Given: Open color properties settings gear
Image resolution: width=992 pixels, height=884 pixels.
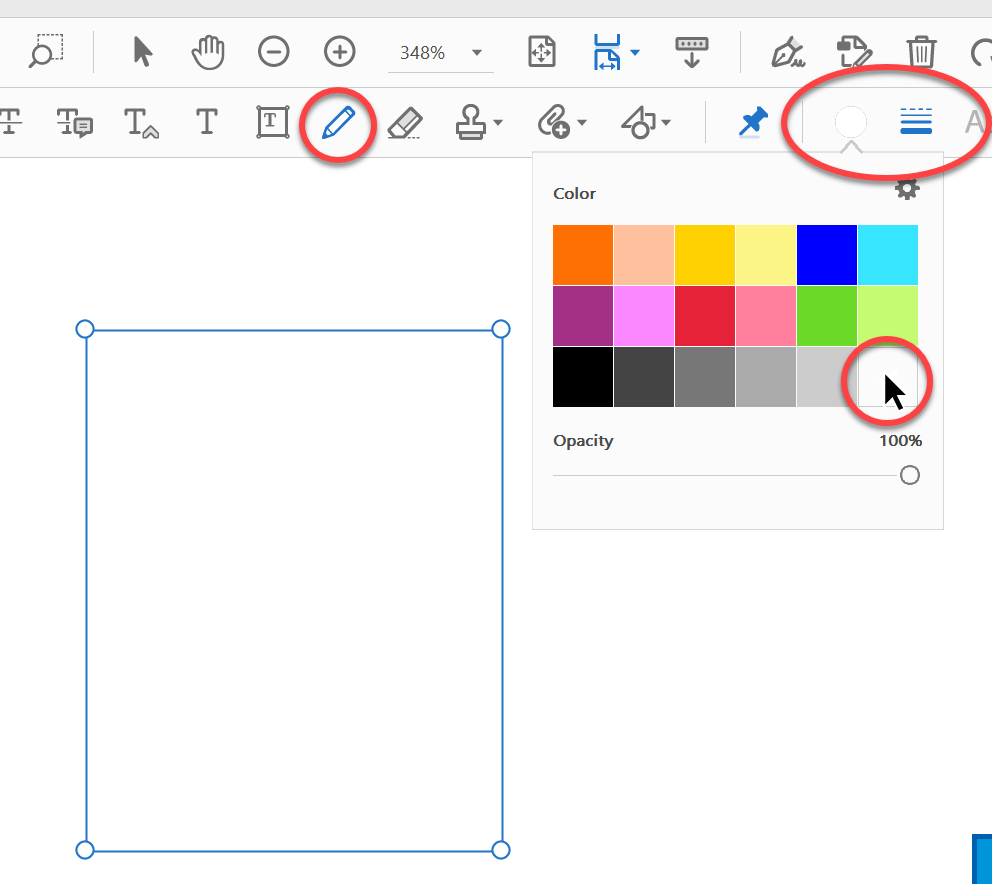Looking at the screenshot, I should point(907,188).
